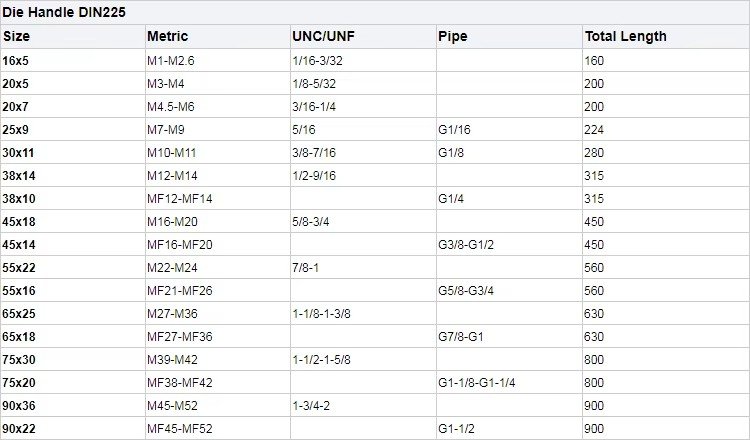Click the G1-1/8-G1-1/4 pipe cell
Screen dimensions: 750x440
477,382
